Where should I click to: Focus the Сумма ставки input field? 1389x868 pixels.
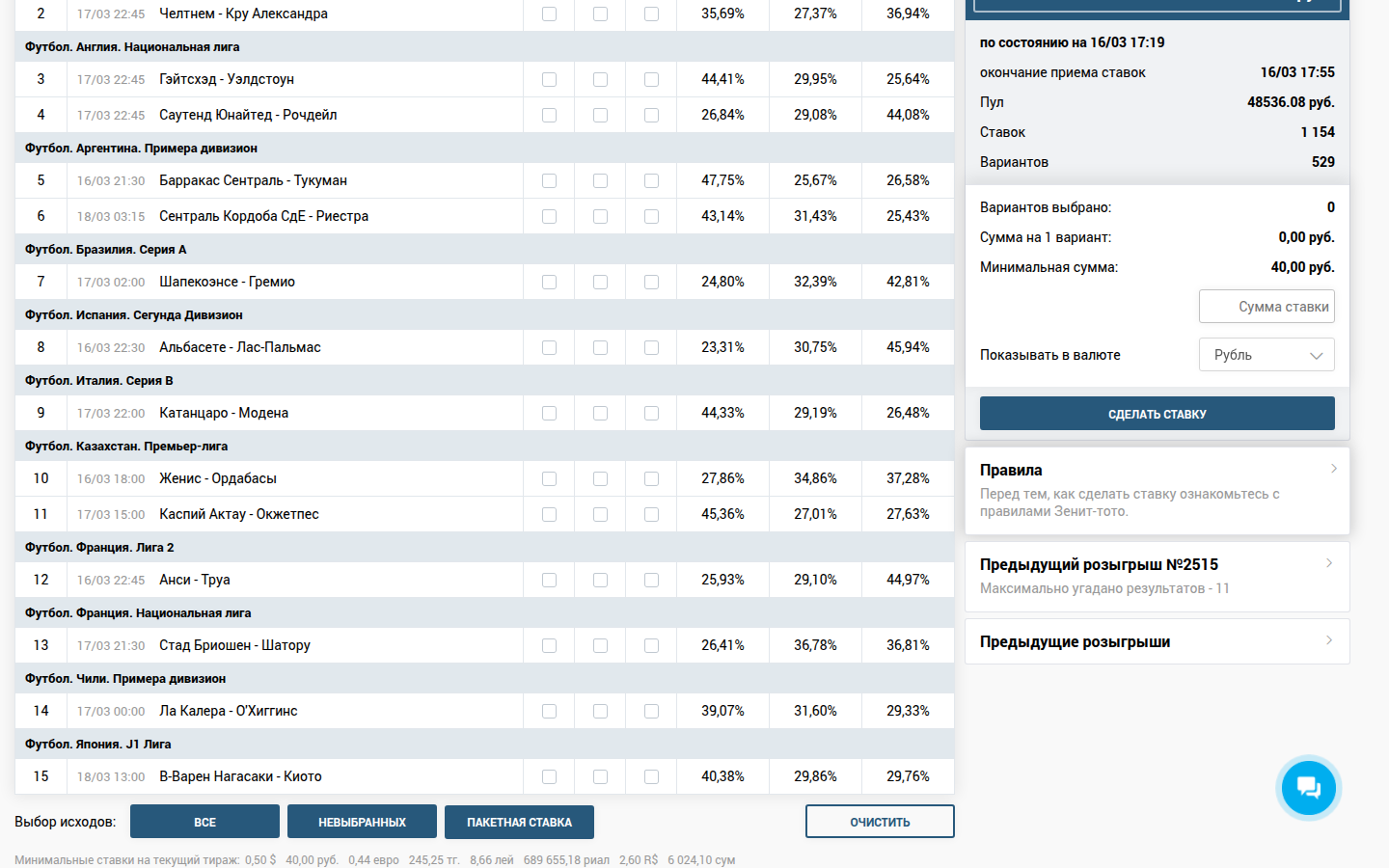pyautogui.click(x=1266, y=307)
